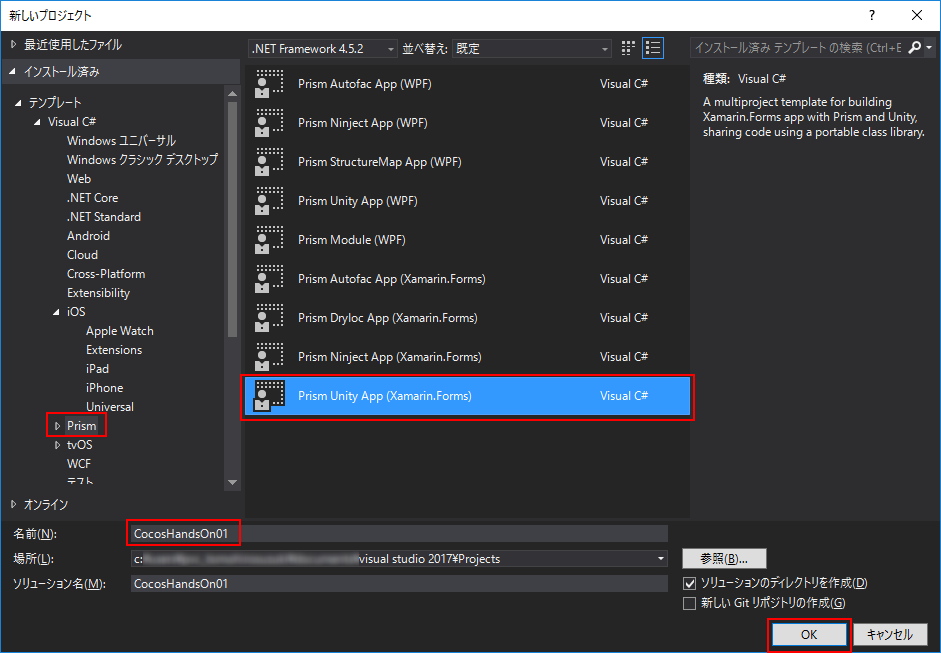This screenshot has height=653, width=941.
Task: Click the tree vertical scrollbar thumb
Action: click(232, 219)
